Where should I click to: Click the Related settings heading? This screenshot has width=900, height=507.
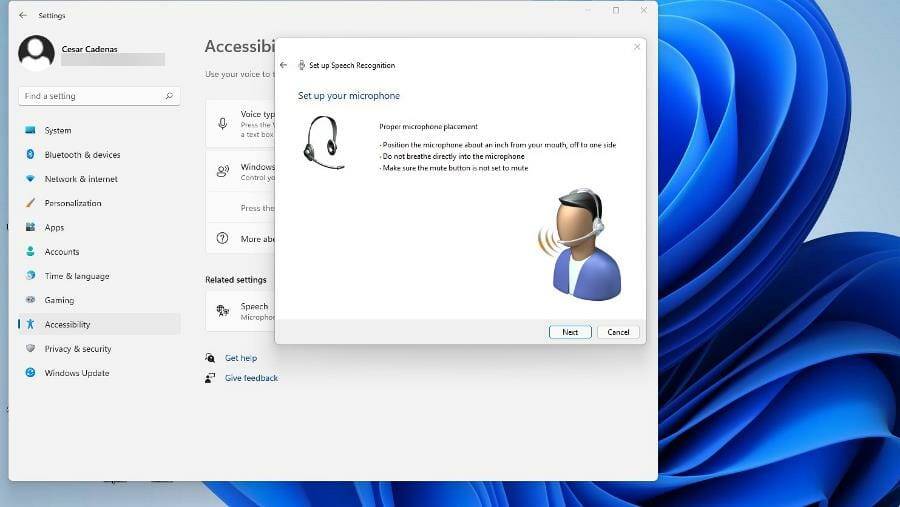click(236, 280)
